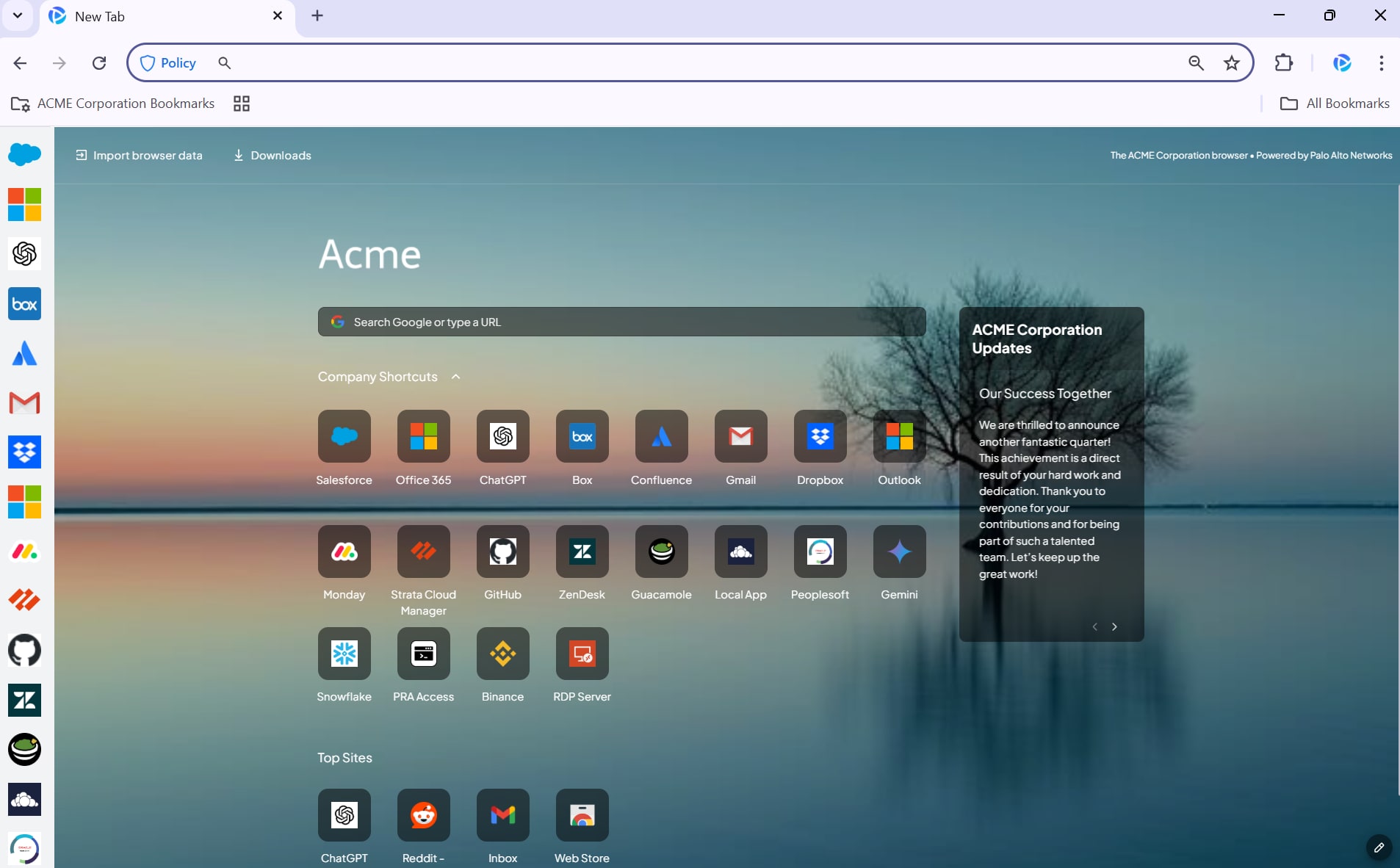Open the Extensions puzzle menu
Viewport: 1400px width, 868px height.
tap(1283, 63)
